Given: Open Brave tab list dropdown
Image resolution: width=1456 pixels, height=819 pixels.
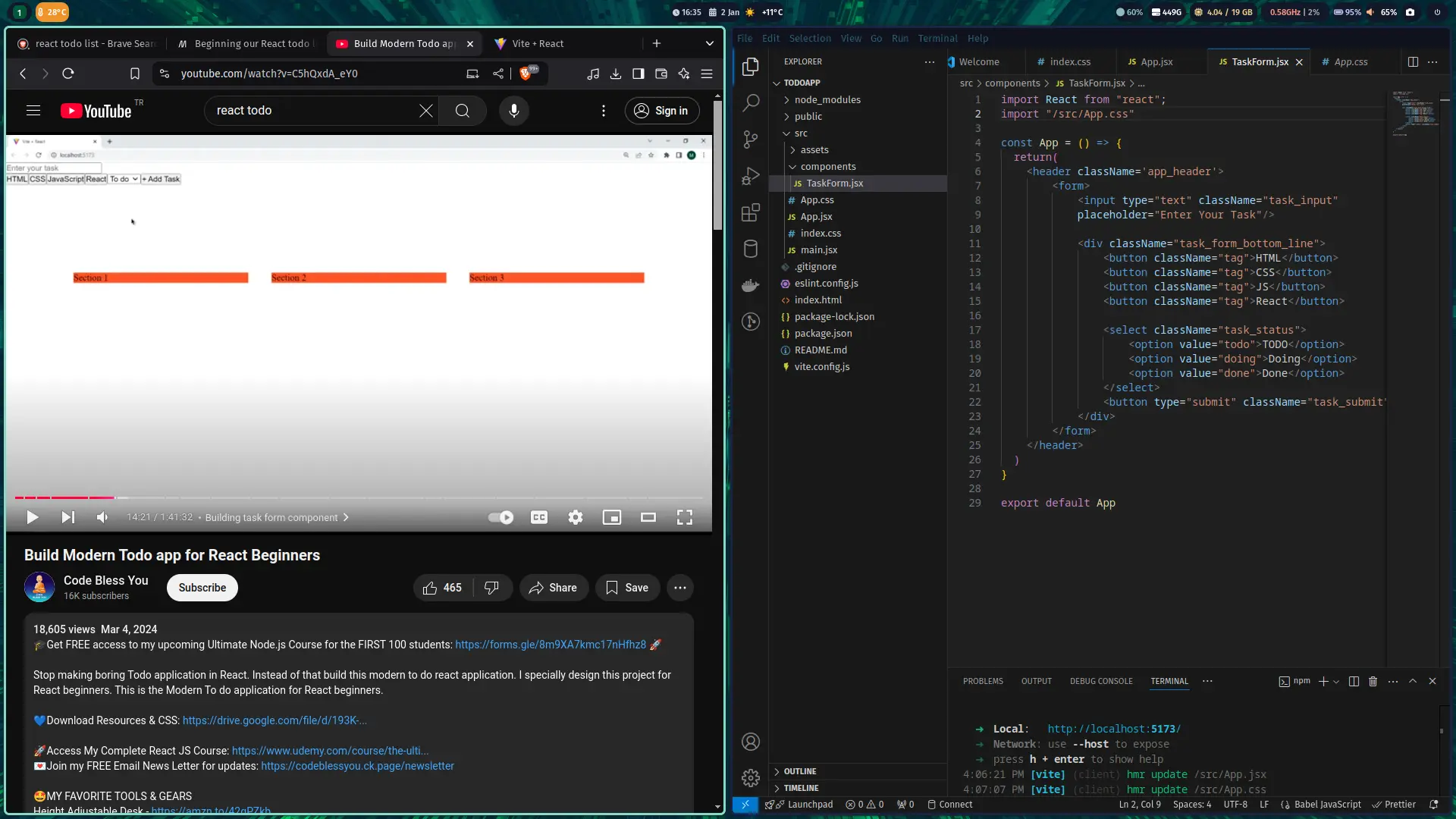Looking at the screenshot, I should tap(710, 44).
